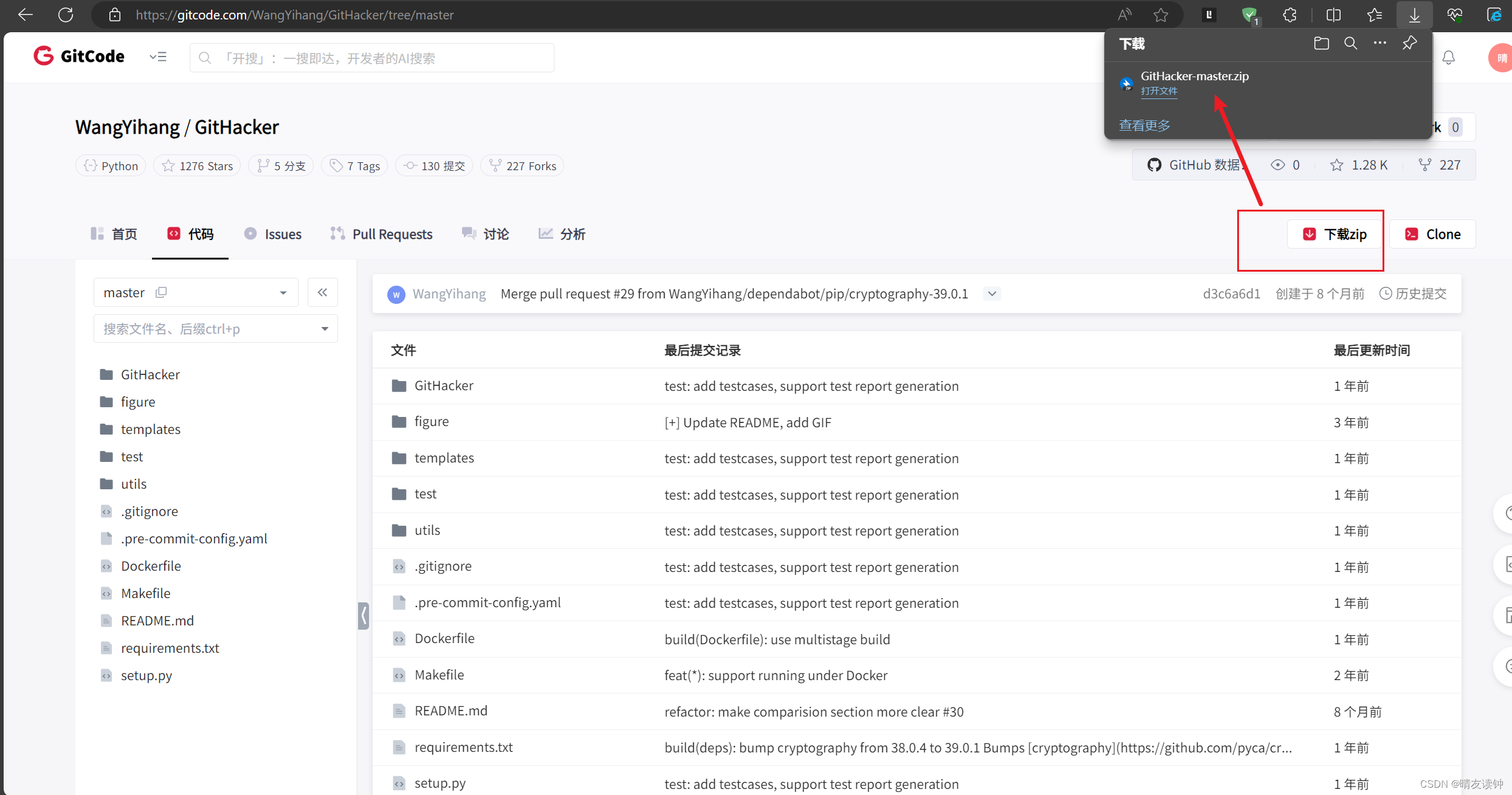
Task: Click the 打开文件 open file link
Action: pyautogui.click(x=1159, y=90)
